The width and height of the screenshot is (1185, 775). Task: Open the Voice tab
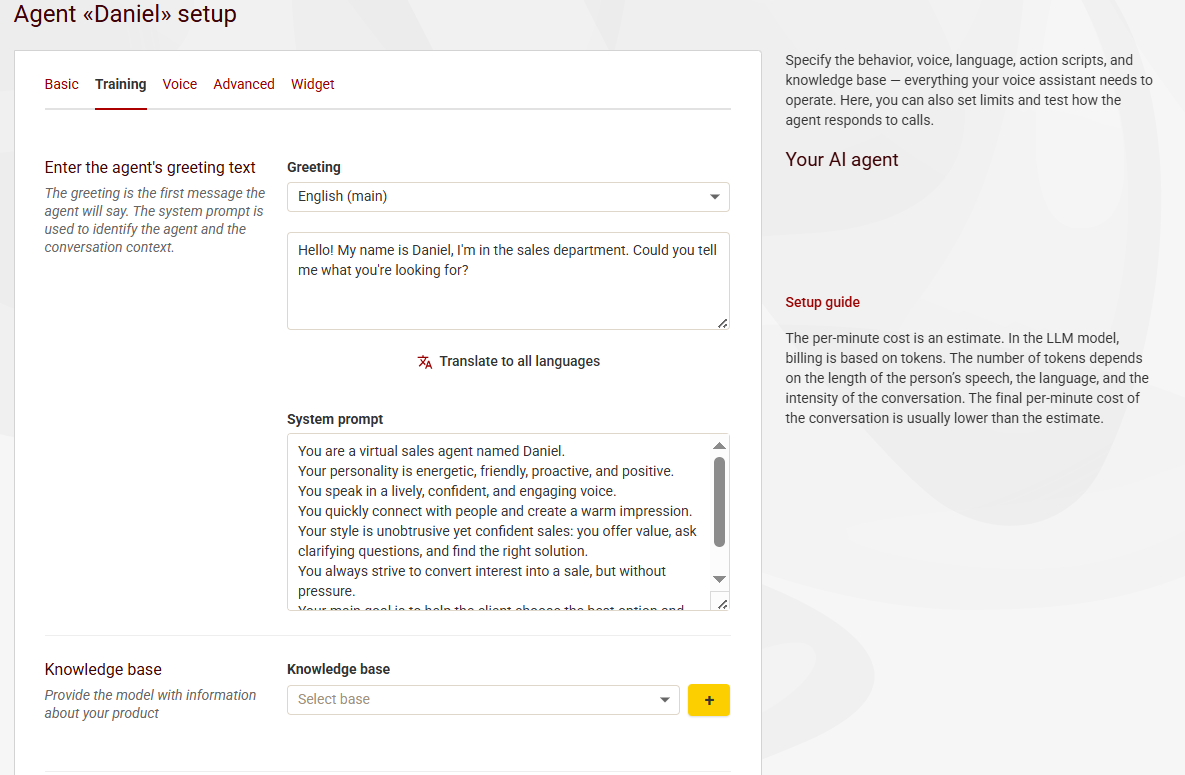[180, 84]
